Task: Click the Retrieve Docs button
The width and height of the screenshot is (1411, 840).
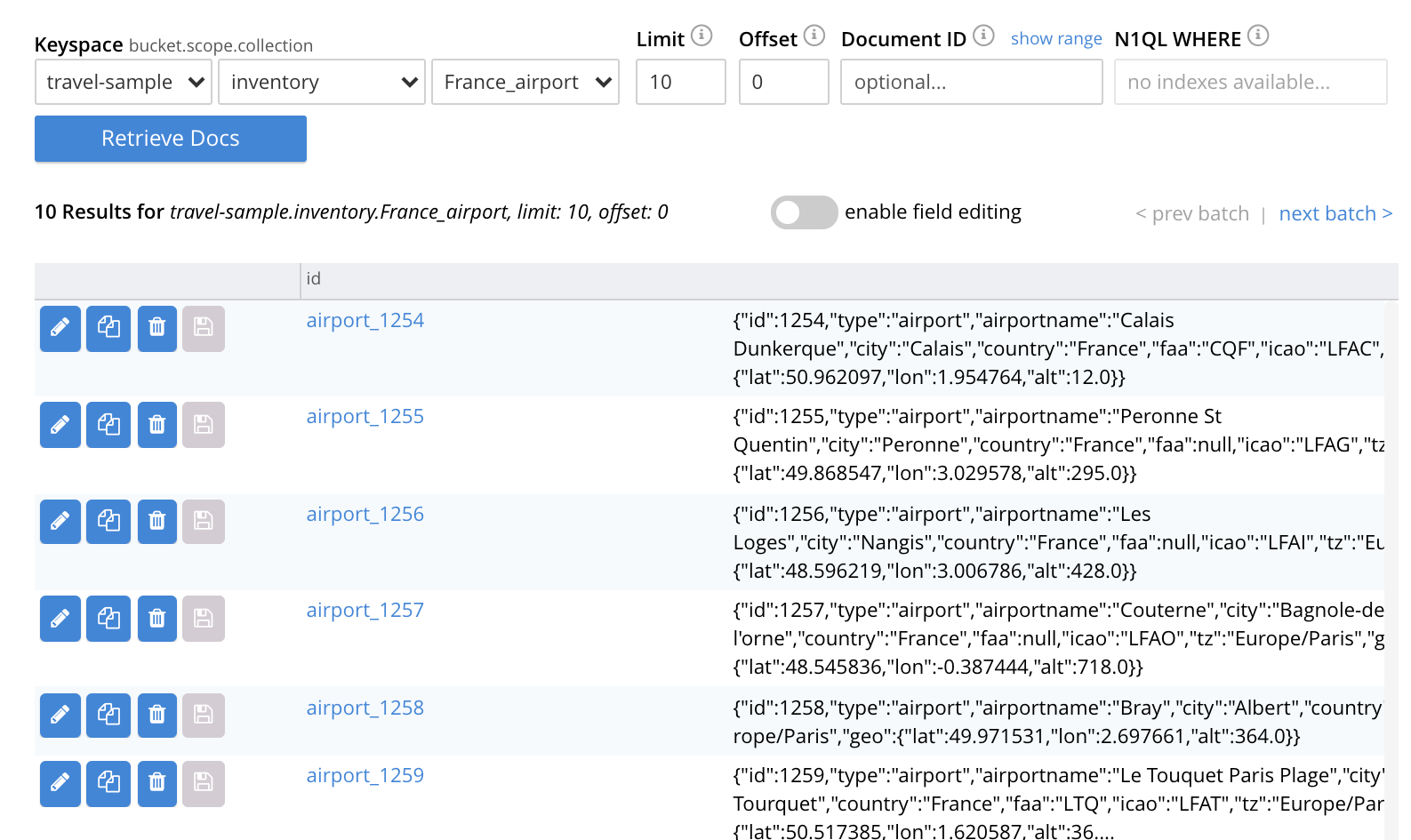Action: tap(171, 139)
